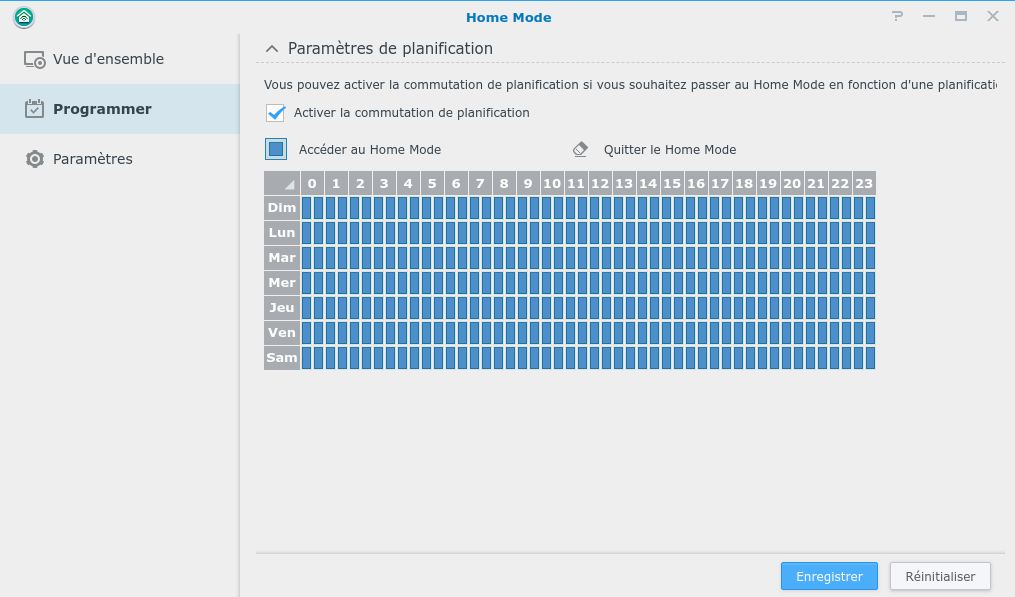Screen dimensions: 1015x597
Task: Maximize the Home Mode window
Action: pos(961,17)
